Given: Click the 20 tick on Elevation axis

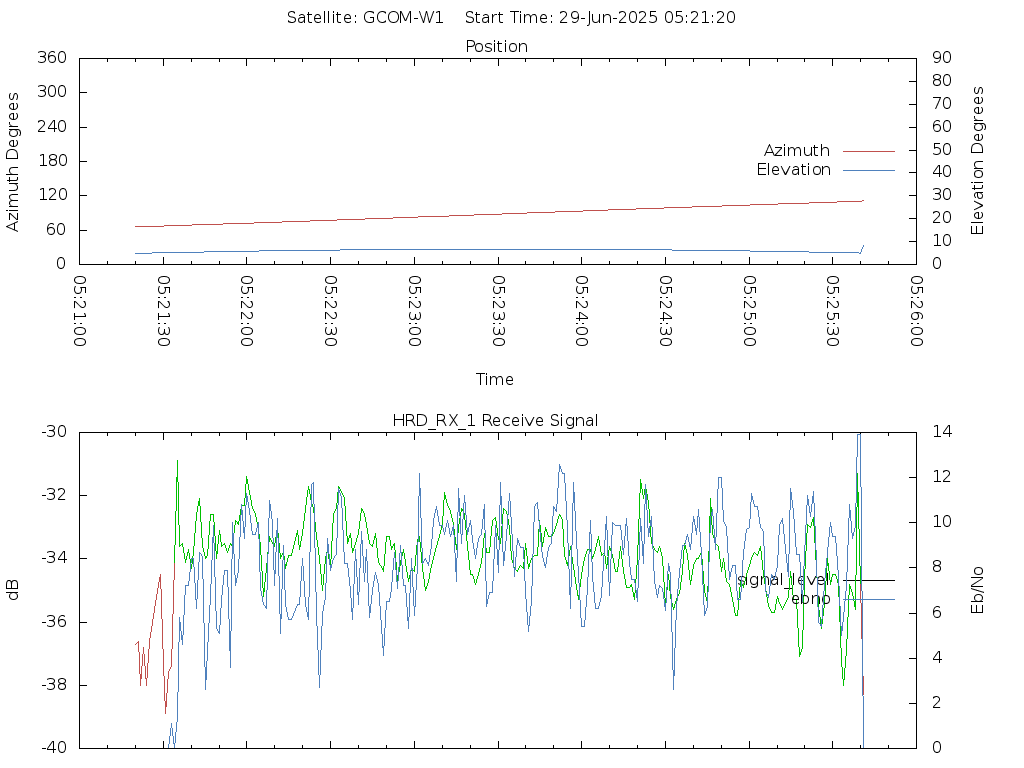Looking at the screenshot, I should (942, 217).
